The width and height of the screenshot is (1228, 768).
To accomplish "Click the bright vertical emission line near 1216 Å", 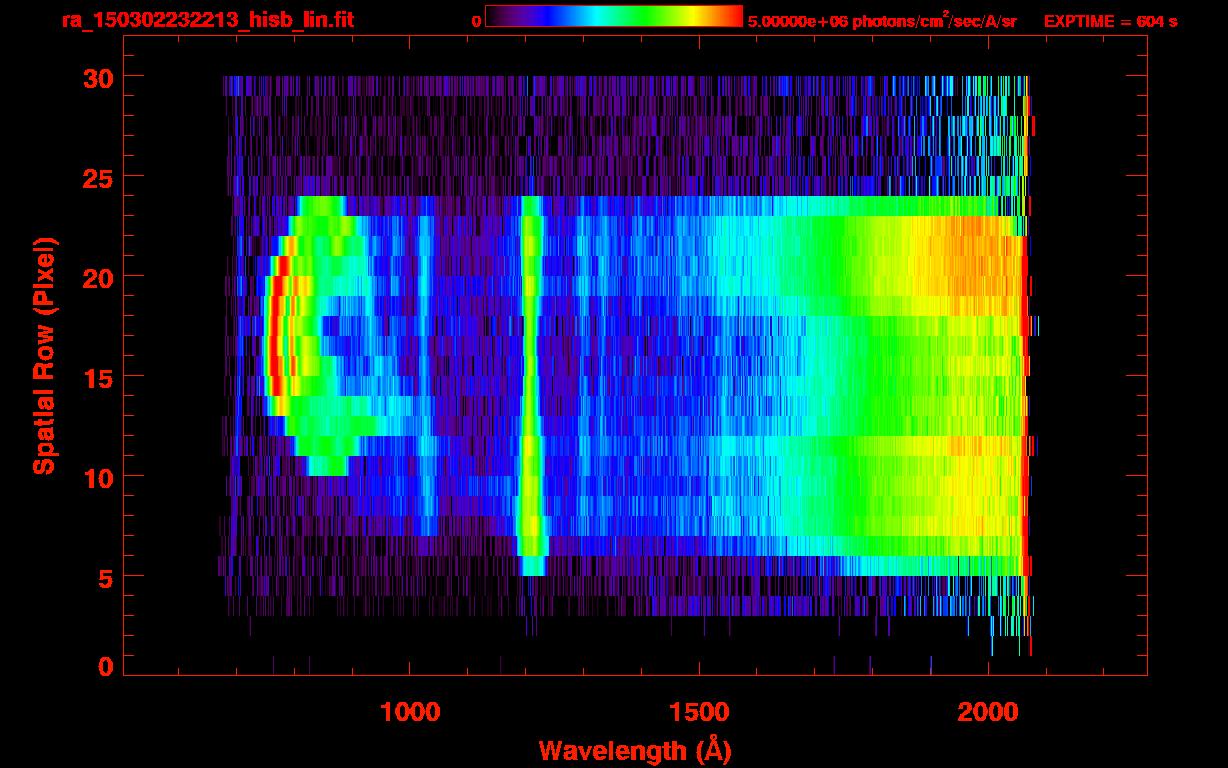I will (x=531, y=385).
